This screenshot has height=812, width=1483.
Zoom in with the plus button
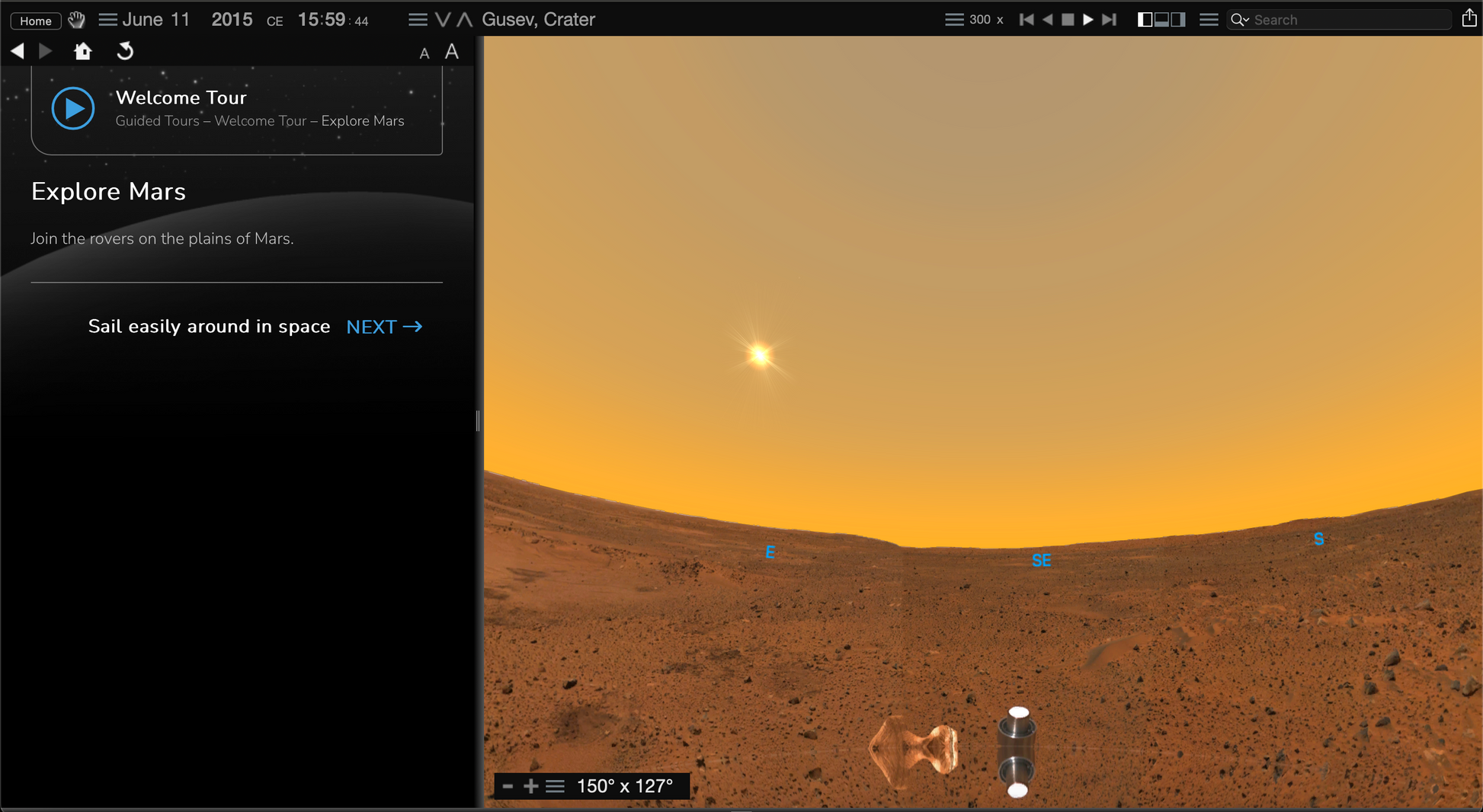point(530,786)
